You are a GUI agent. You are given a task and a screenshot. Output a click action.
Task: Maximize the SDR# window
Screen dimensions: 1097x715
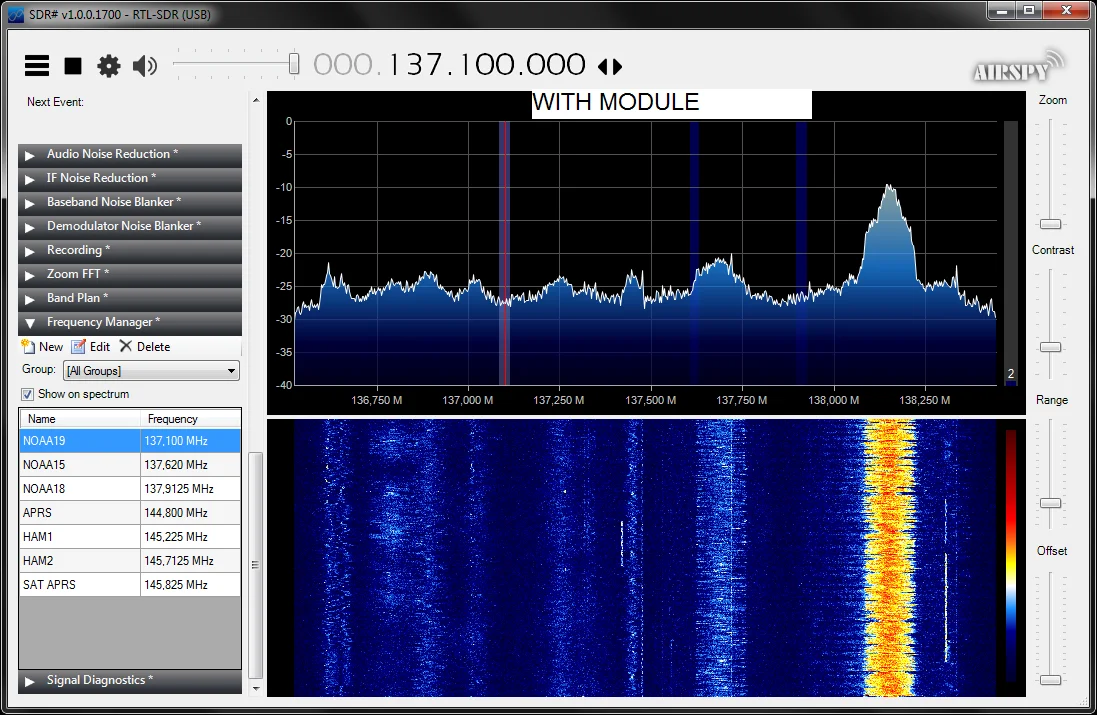(1029, 10)
